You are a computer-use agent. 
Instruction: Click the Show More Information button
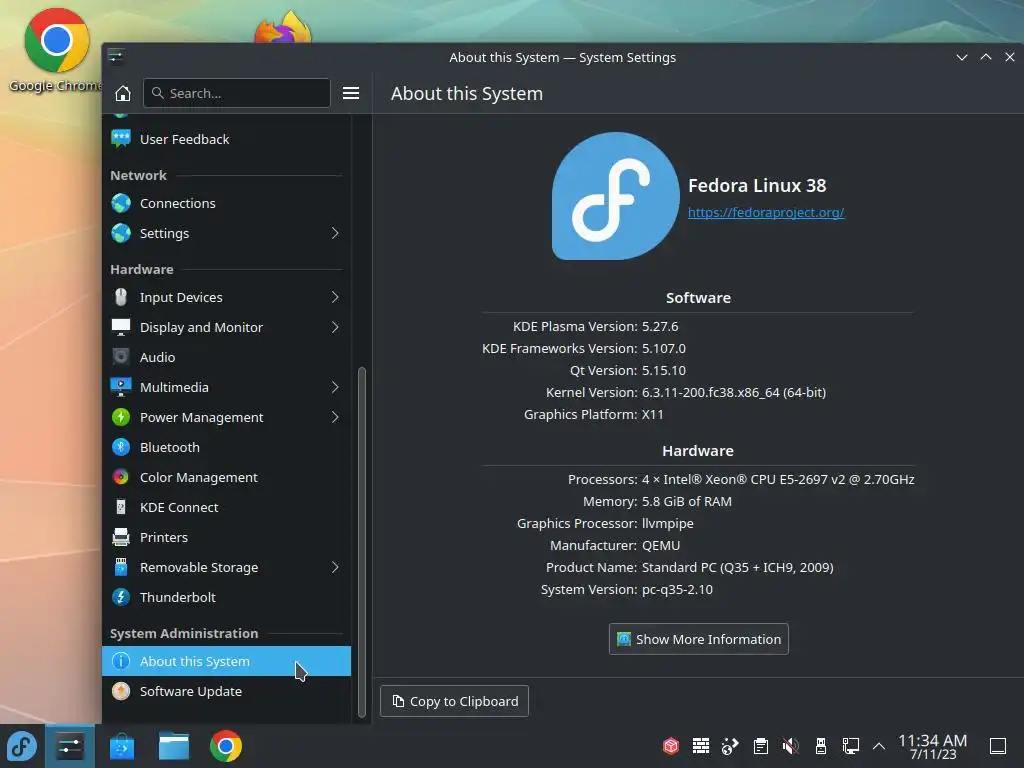(x=699, y=639)
